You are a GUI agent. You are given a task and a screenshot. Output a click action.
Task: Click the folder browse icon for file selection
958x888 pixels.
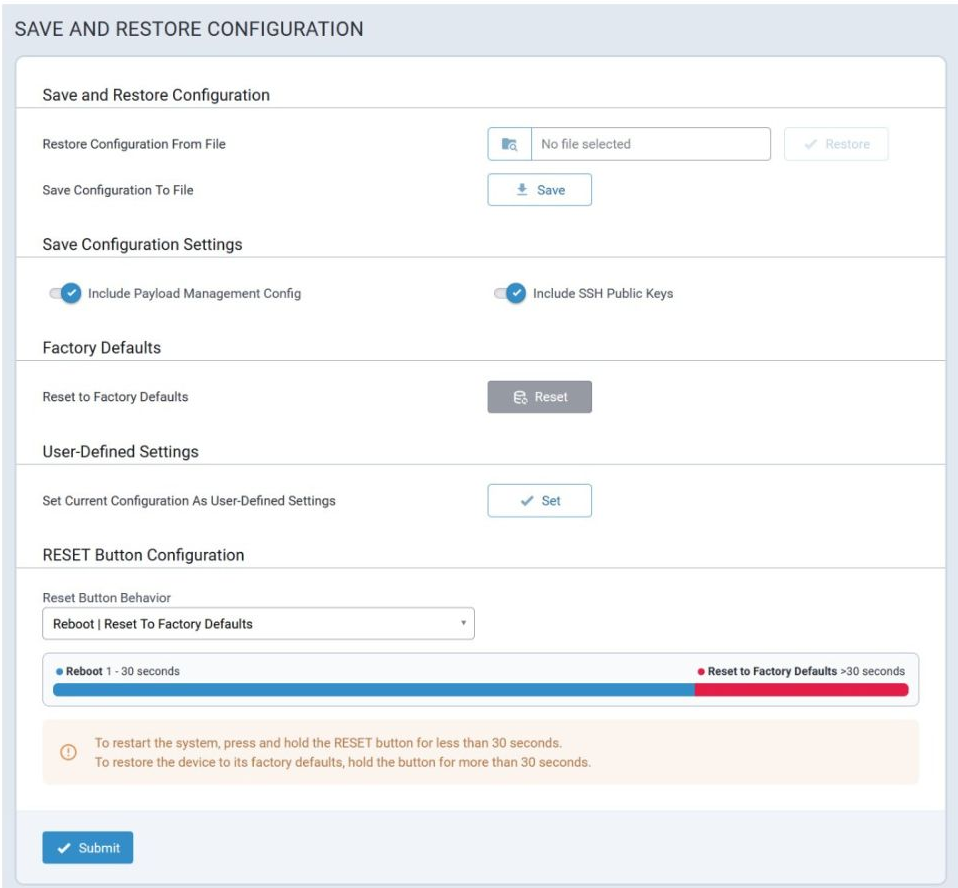tap(509, 144)
